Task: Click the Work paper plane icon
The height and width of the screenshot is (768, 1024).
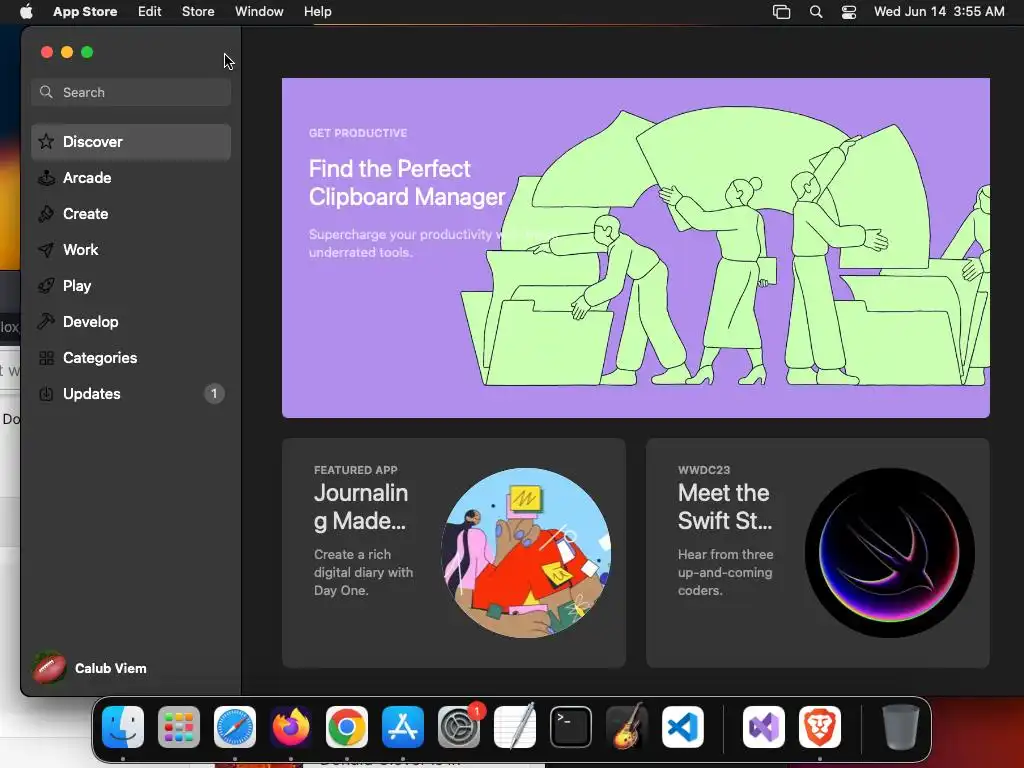Action: click(x=46, y=249)
